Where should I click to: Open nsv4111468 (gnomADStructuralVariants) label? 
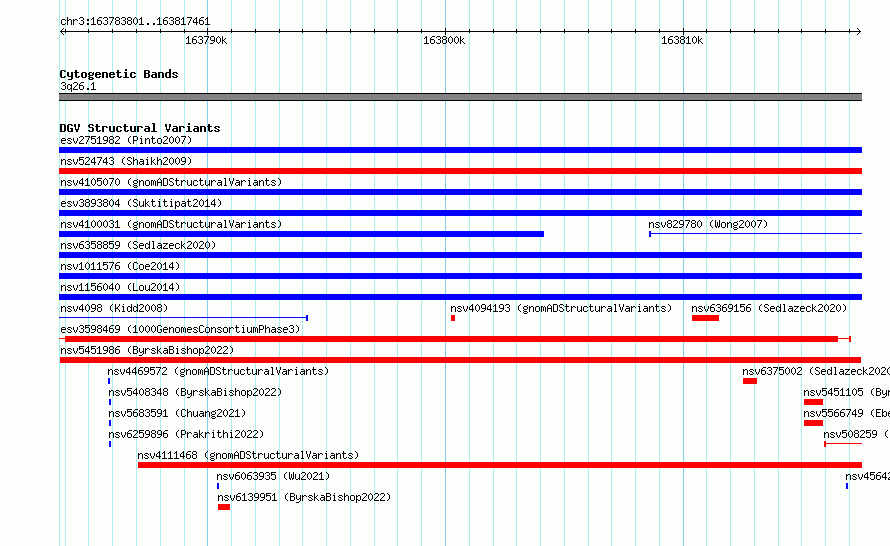click(x=248, y=455)
